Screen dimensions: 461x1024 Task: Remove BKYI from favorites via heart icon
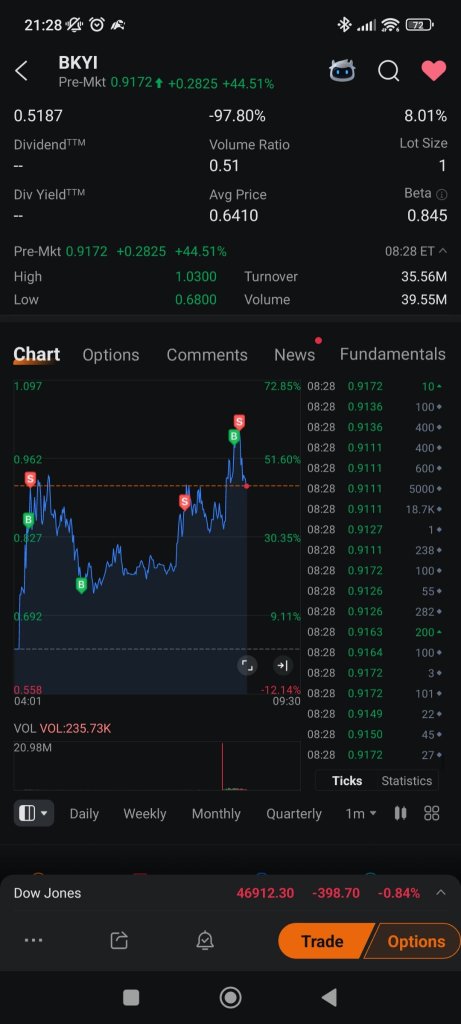coord(434,71)
